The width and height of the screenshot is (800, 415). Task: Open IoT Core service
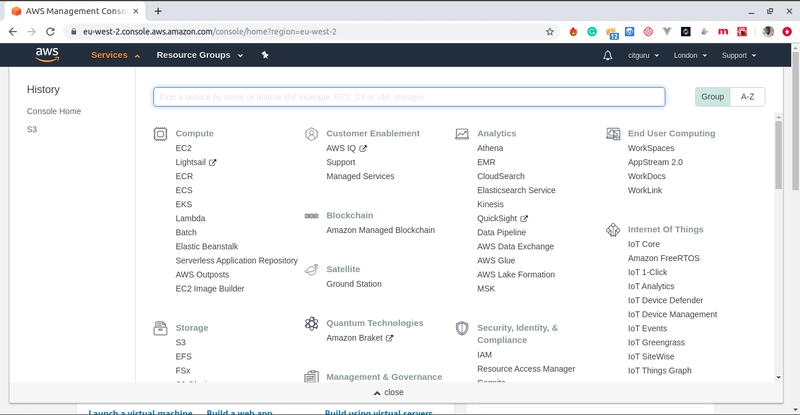coord(644,244)
